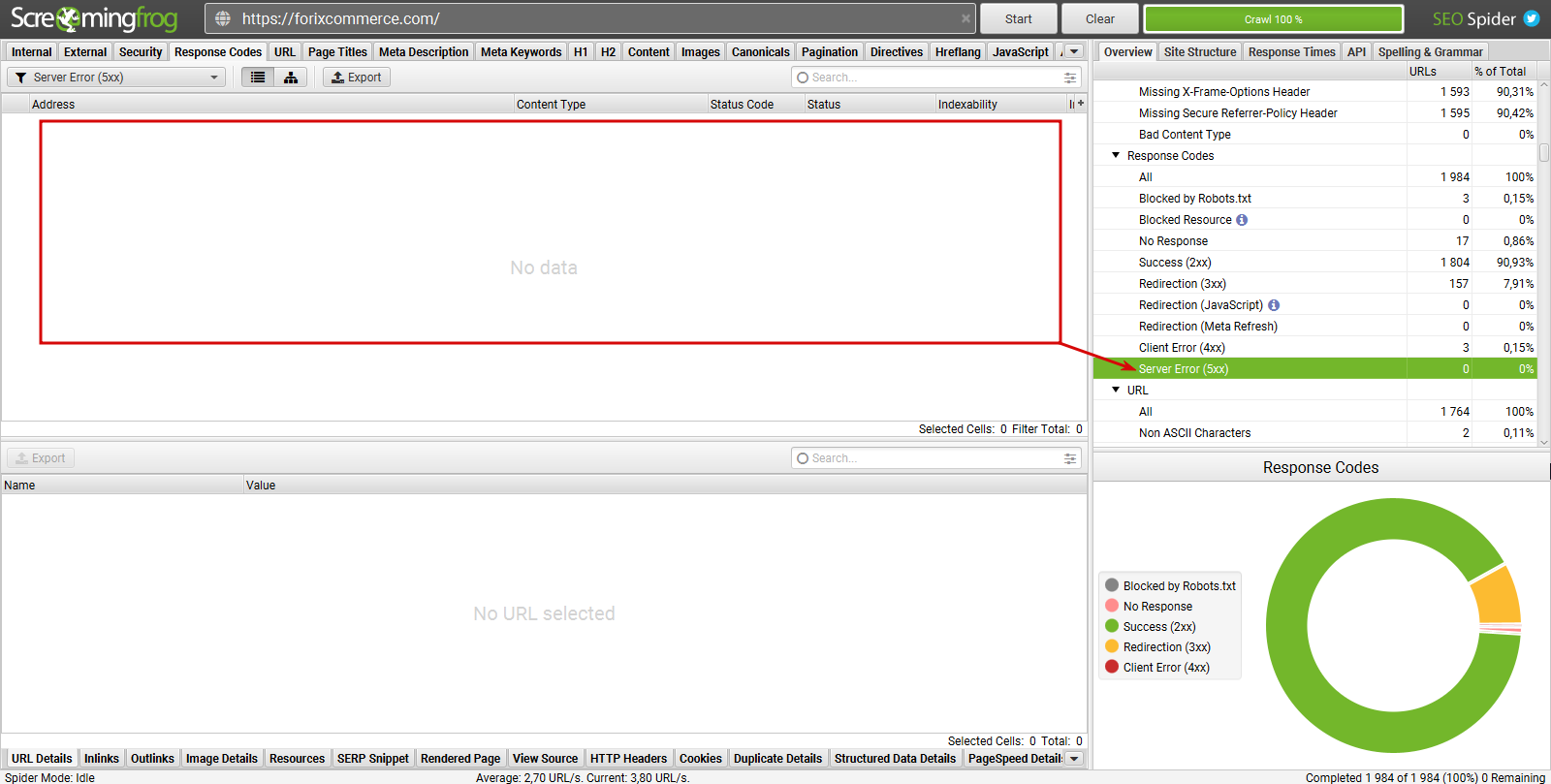Image resolution: width=1551 pixels, height=784 pixels.
Task: Sort by Status Code column header
Action: [x=756, y=104]
